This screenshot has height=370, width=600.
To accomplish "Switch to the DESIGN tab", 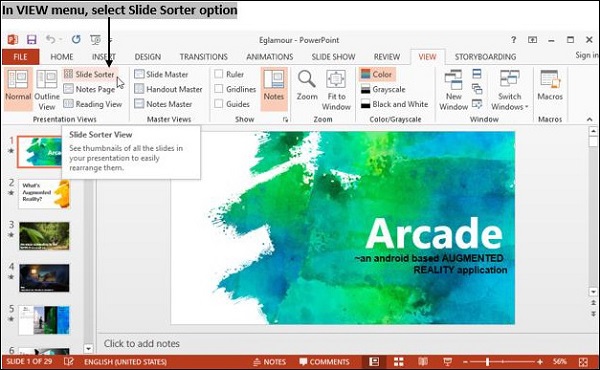I will coord(148,57).
